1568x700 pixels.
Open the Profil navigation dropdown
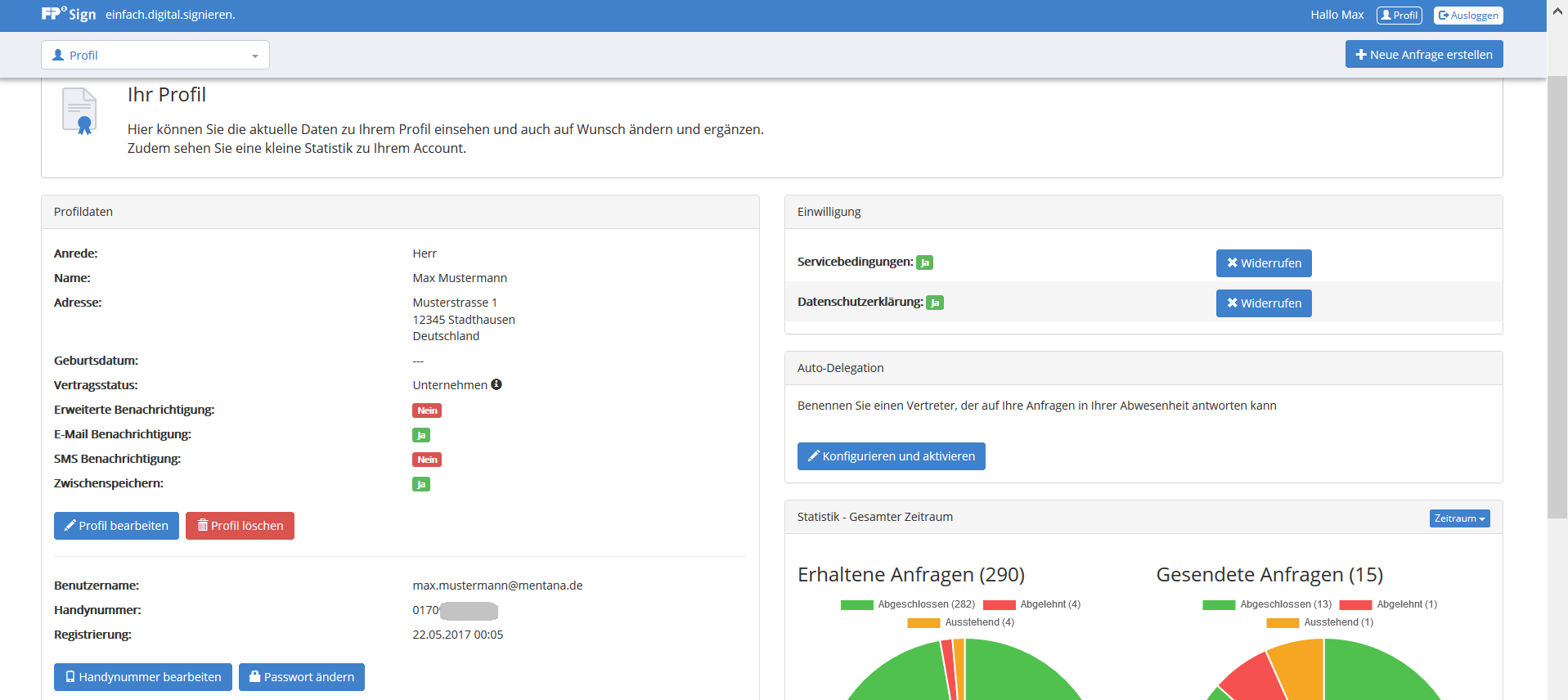[x=155, y=56]
